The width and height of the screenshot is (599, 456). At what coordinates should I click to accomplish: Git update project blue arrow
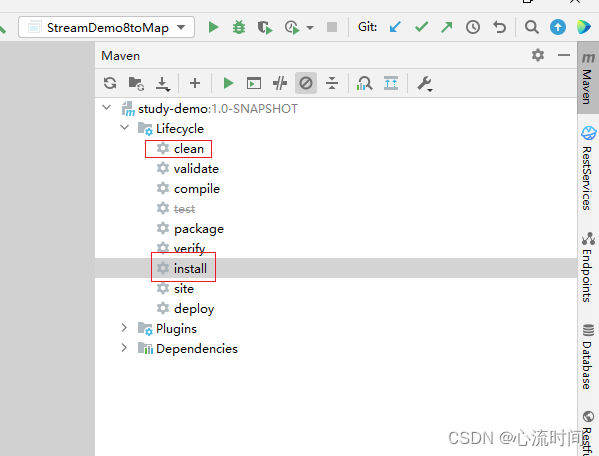point(395,27)
